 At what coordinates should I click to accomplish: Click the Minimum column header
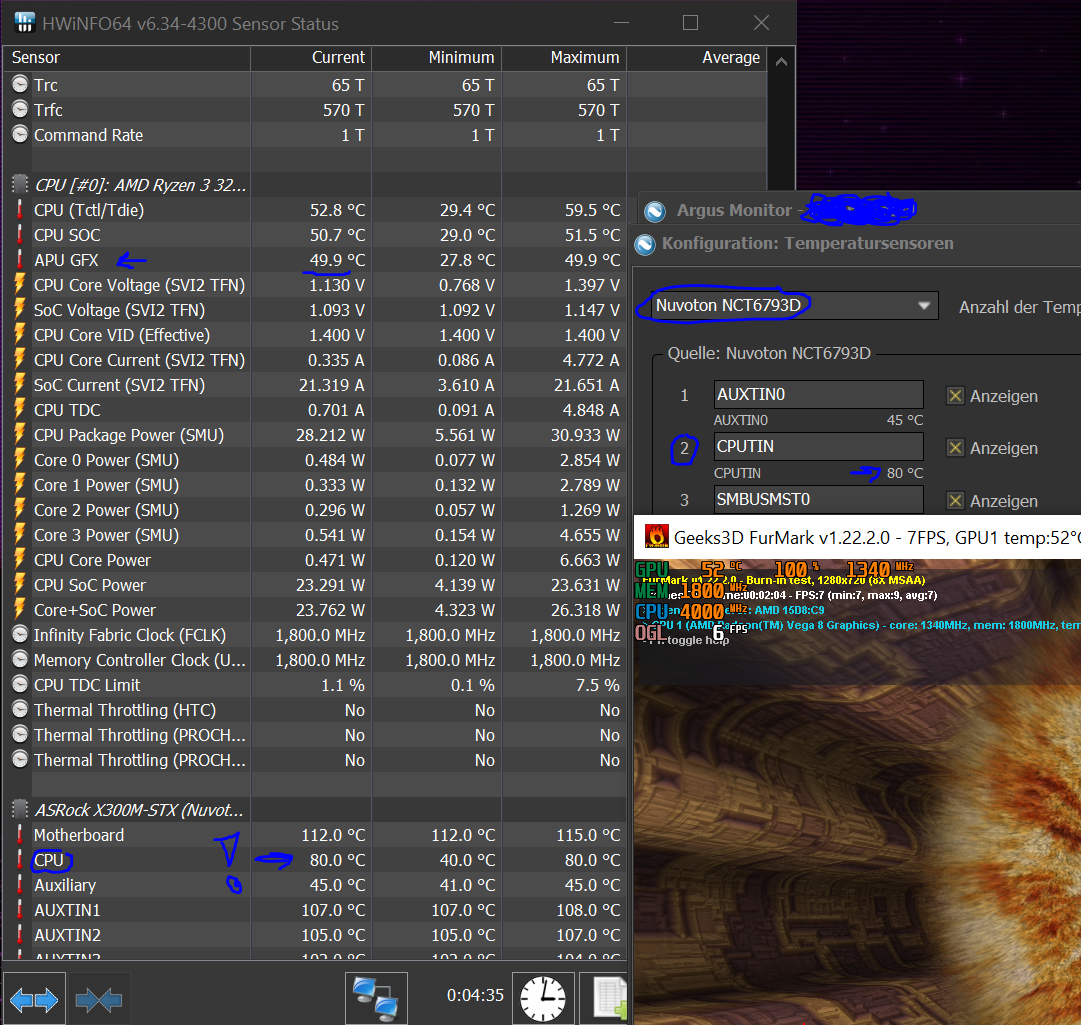pos(436,58)
